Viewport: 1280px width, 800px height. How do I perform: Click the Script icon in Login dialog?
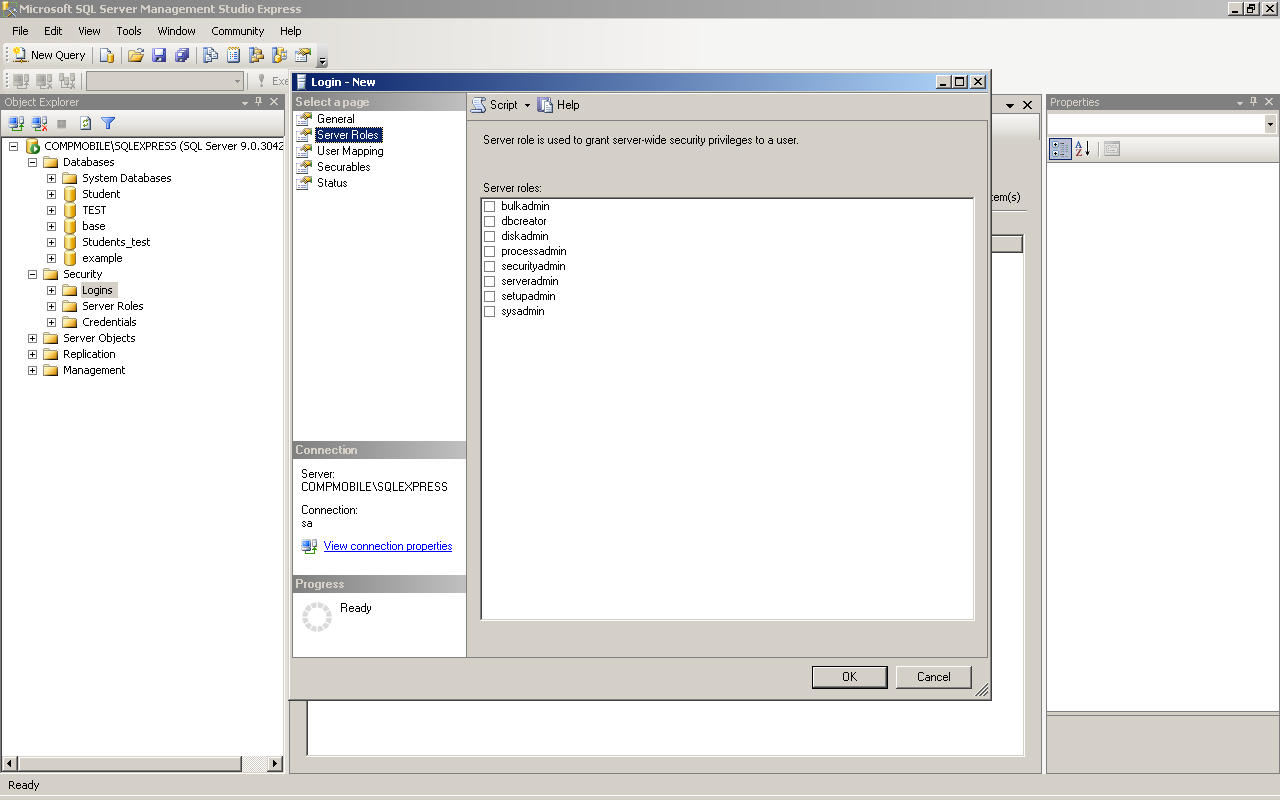(480, 105)
